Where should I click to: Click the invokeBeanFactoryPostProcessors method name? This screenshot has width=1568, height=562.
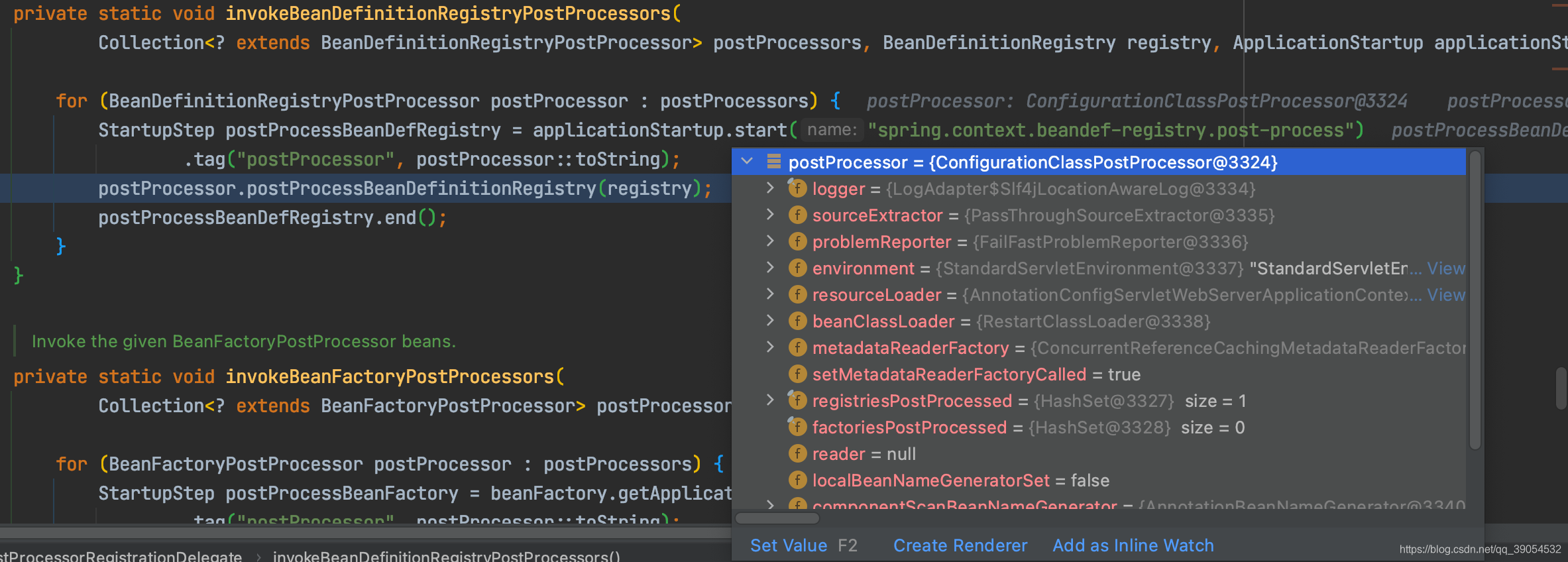coord(390,376)
